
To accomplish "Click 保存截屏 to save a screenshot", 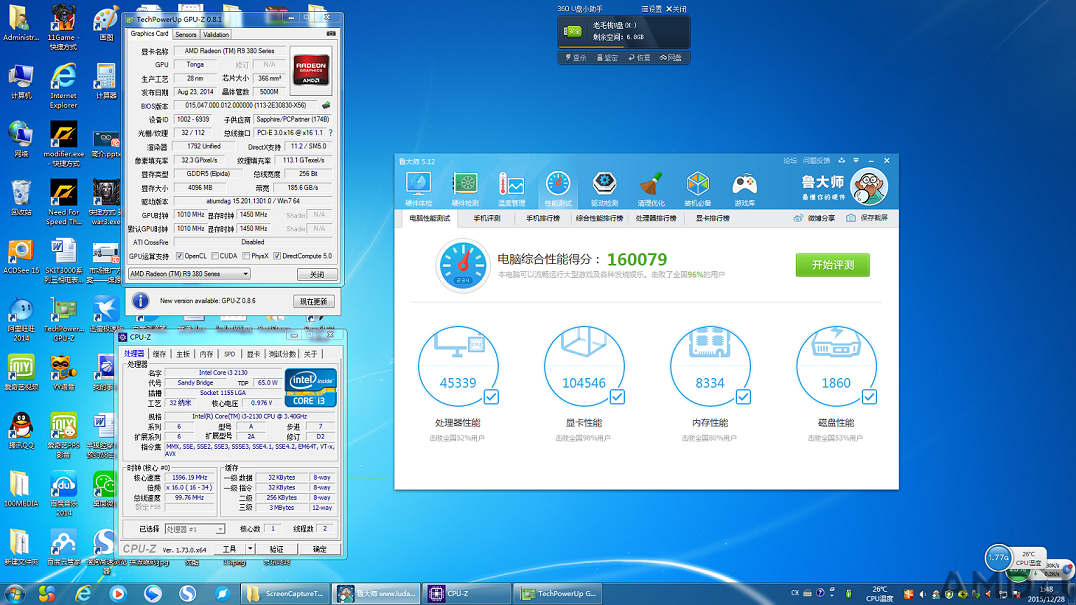I will tap(867, 218).
